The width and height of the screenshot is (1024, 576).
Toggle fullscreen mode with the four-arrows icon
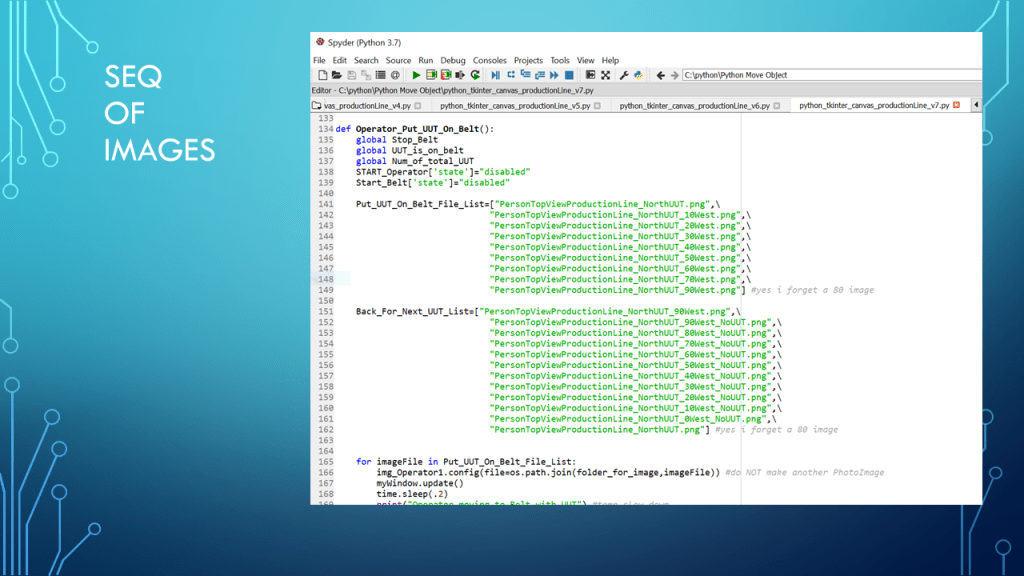tap(605, 75)
